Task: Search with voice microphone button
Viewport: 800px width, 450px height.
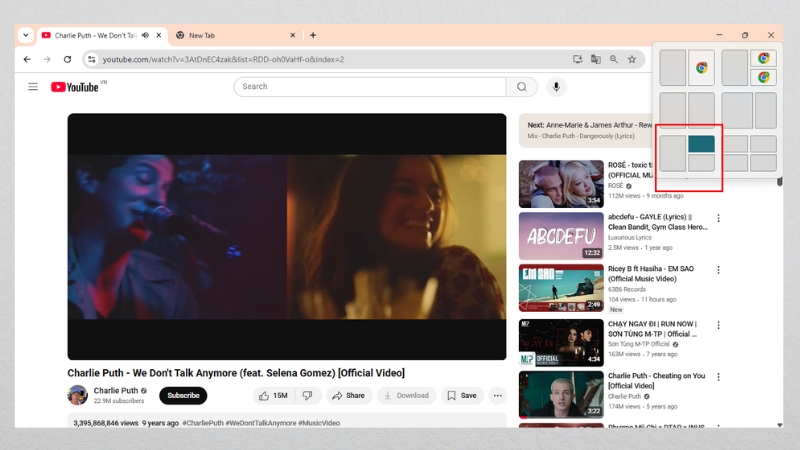Action: (556, 87)
